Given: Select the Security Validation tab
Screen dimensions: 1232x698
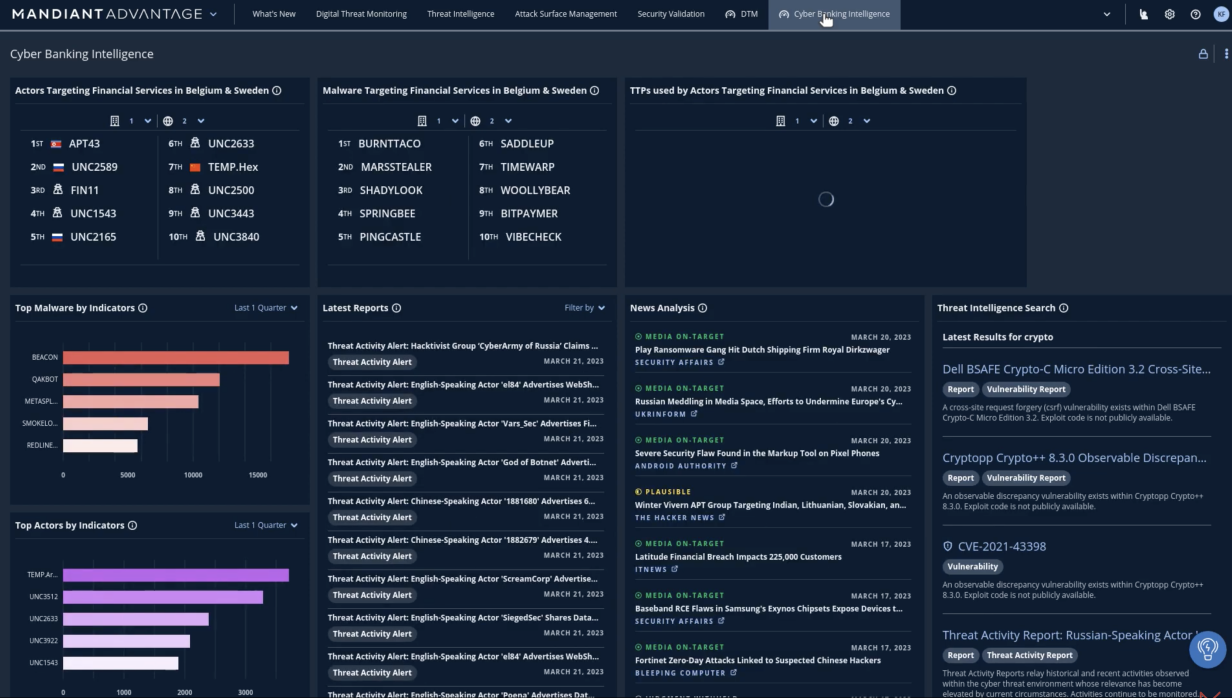Looking at the screenshot, I should (x=671, y=14).
